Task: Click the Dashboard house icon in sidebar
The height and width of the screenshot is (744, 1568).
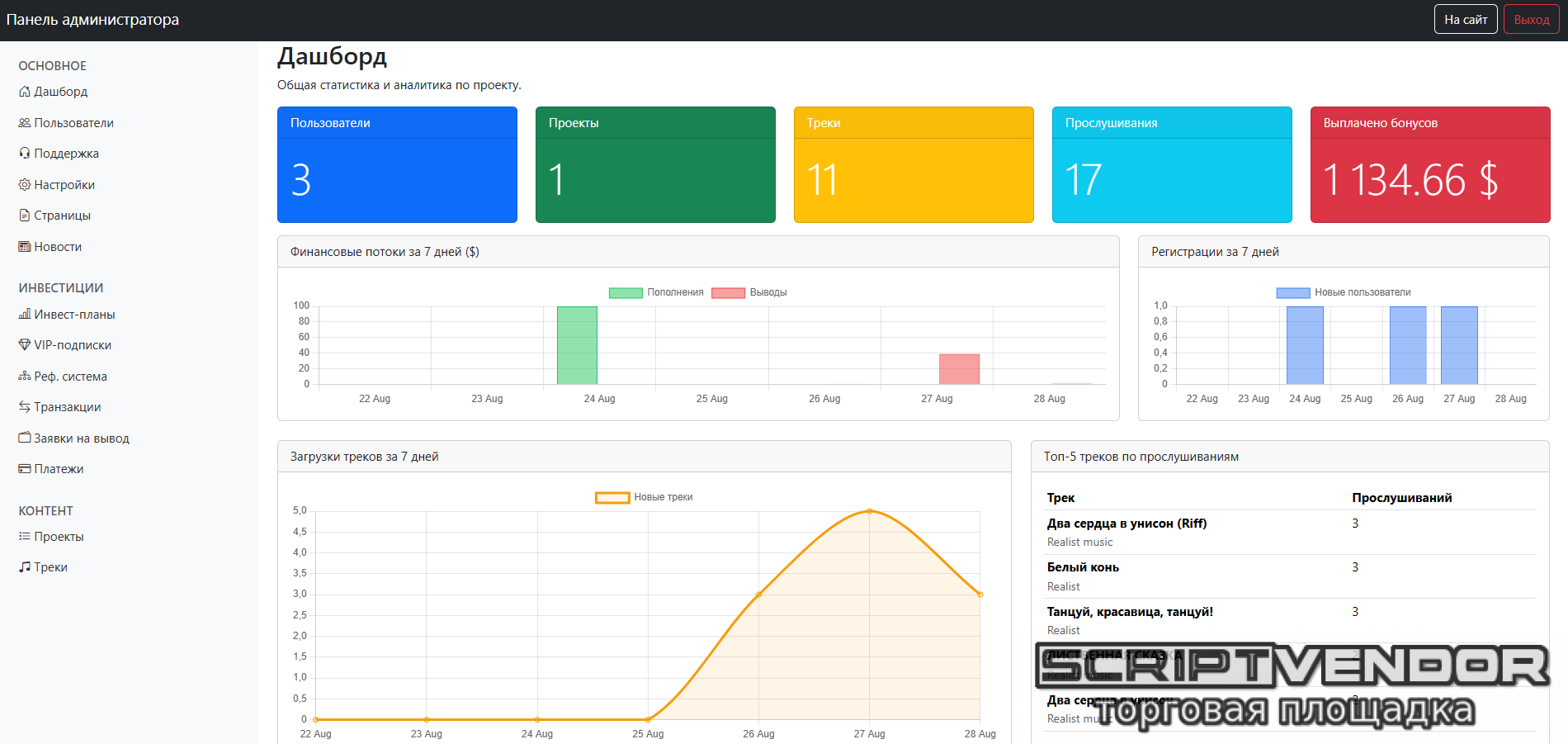Action: tap(25, 92)
